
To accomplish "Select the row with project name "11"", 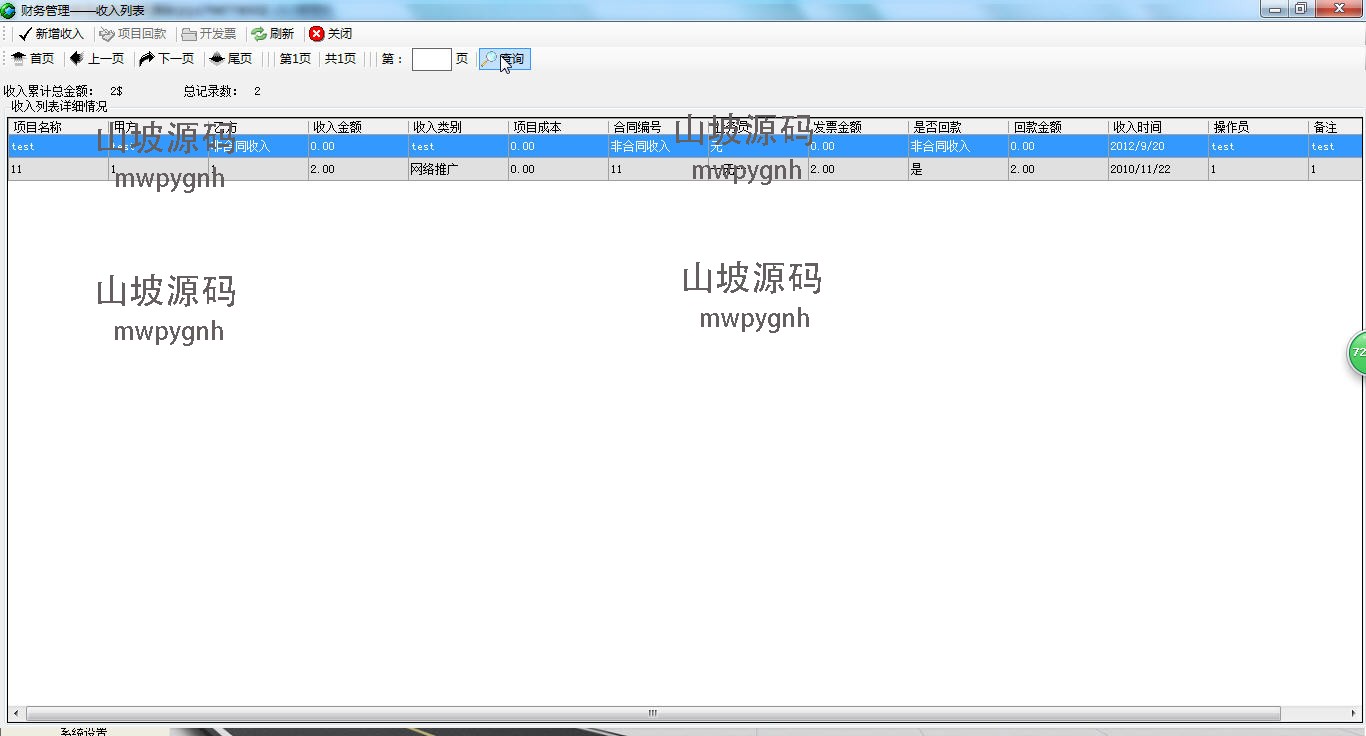I will (x=40, y=169).
